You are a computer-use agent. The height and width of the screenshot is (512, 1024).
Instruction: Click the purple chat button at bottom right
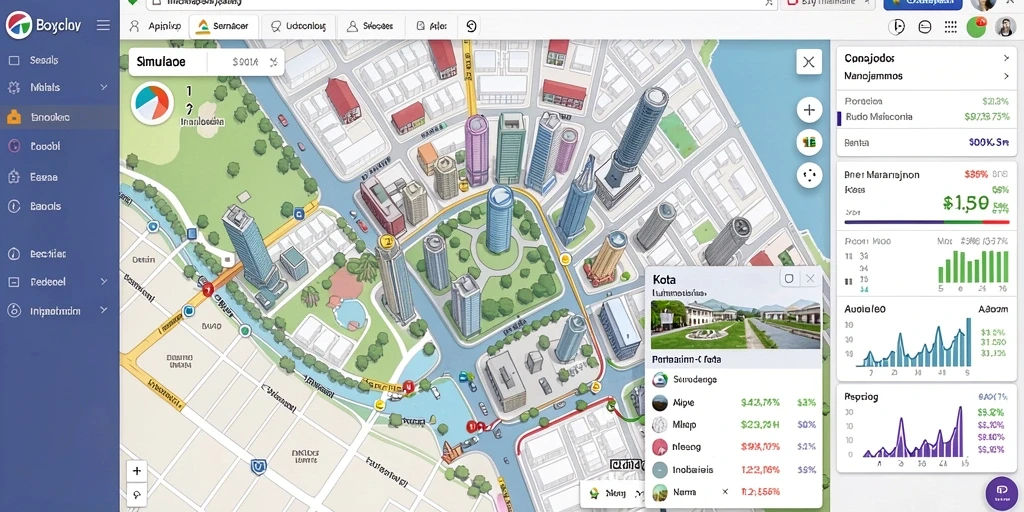(1002, 492)
